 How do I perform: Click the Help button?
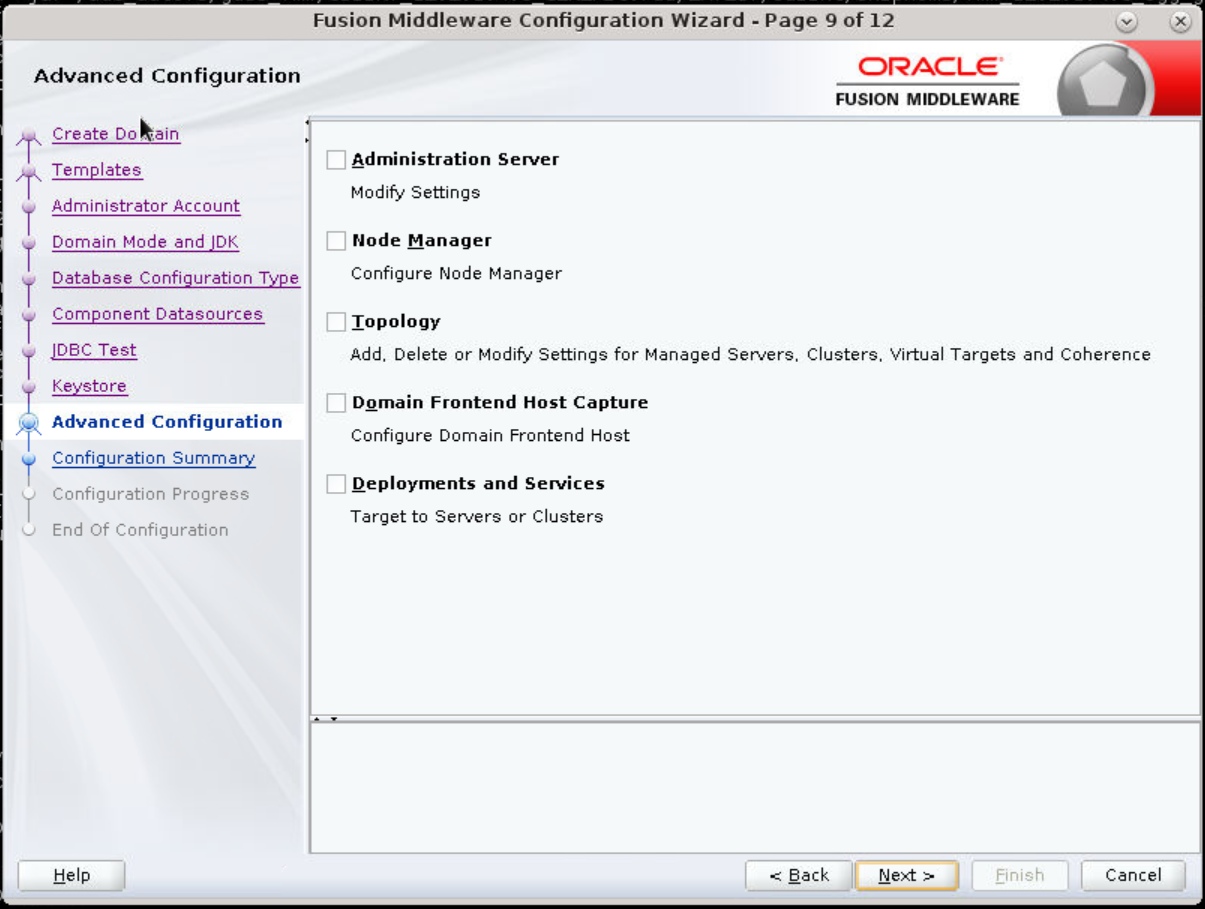[x=72, y=875]
